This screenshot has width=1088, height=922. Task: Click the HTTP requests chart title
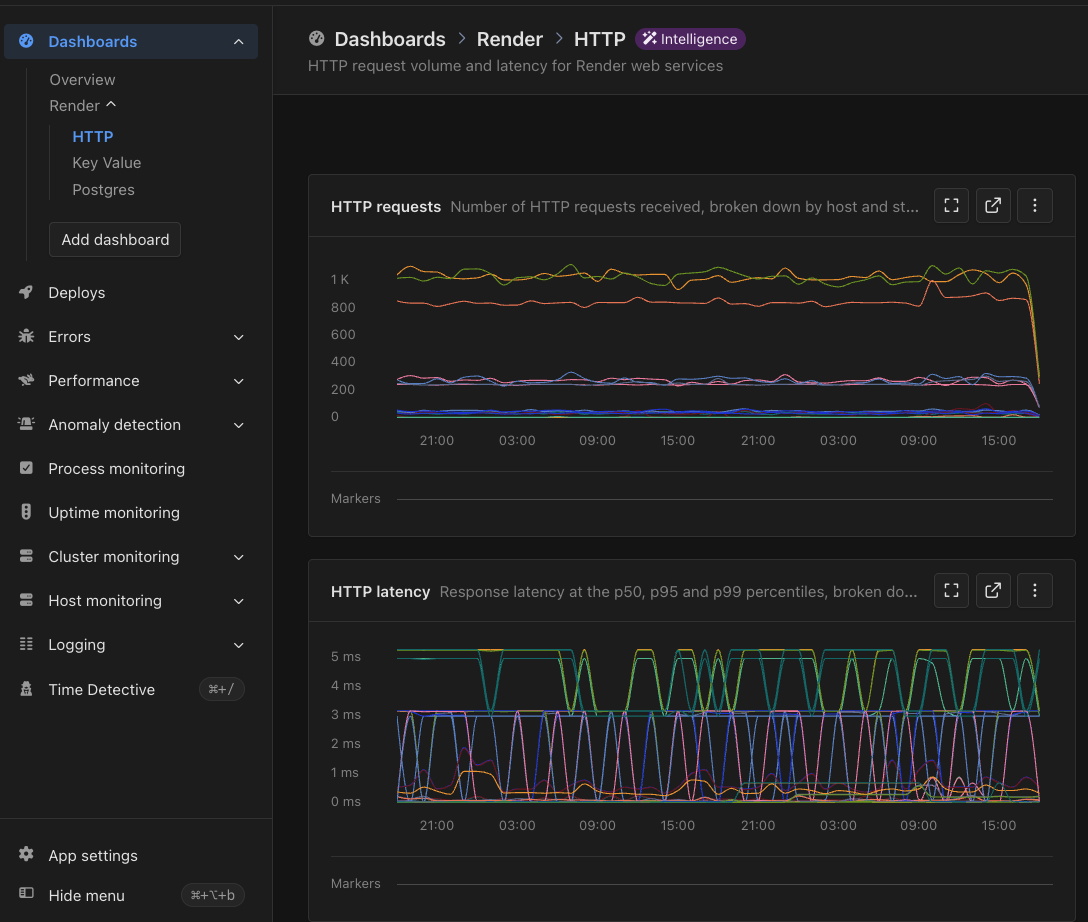coord(386,207)
